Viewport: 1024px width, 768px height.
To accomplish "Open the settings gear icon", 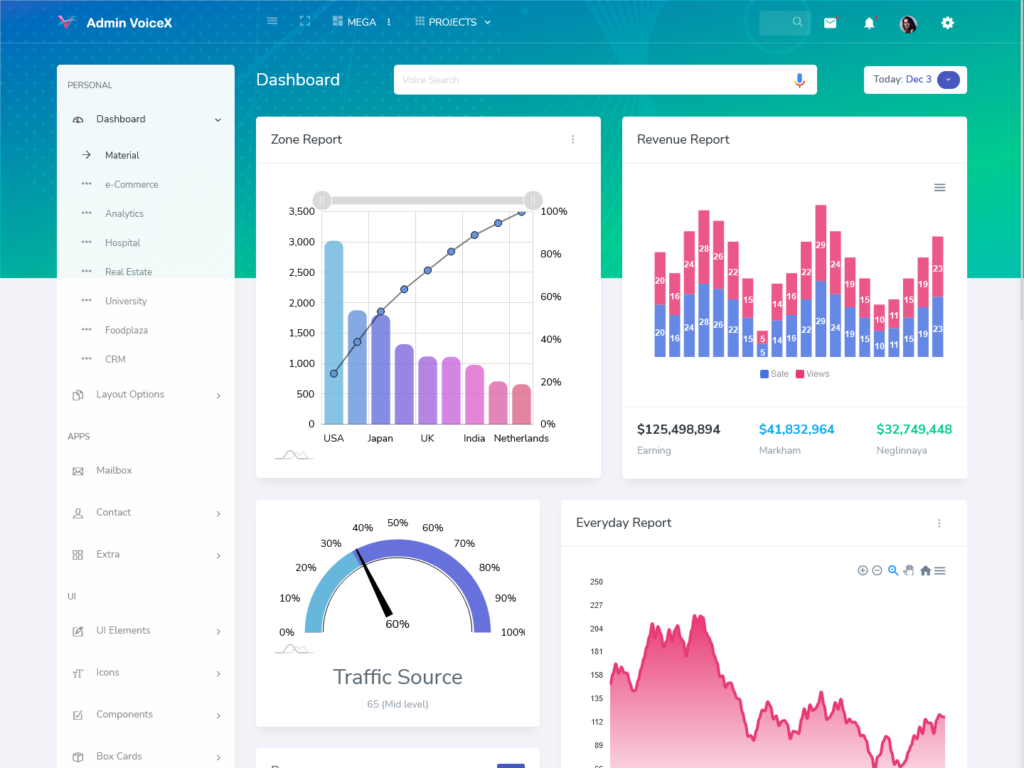I will click(948, 23).
